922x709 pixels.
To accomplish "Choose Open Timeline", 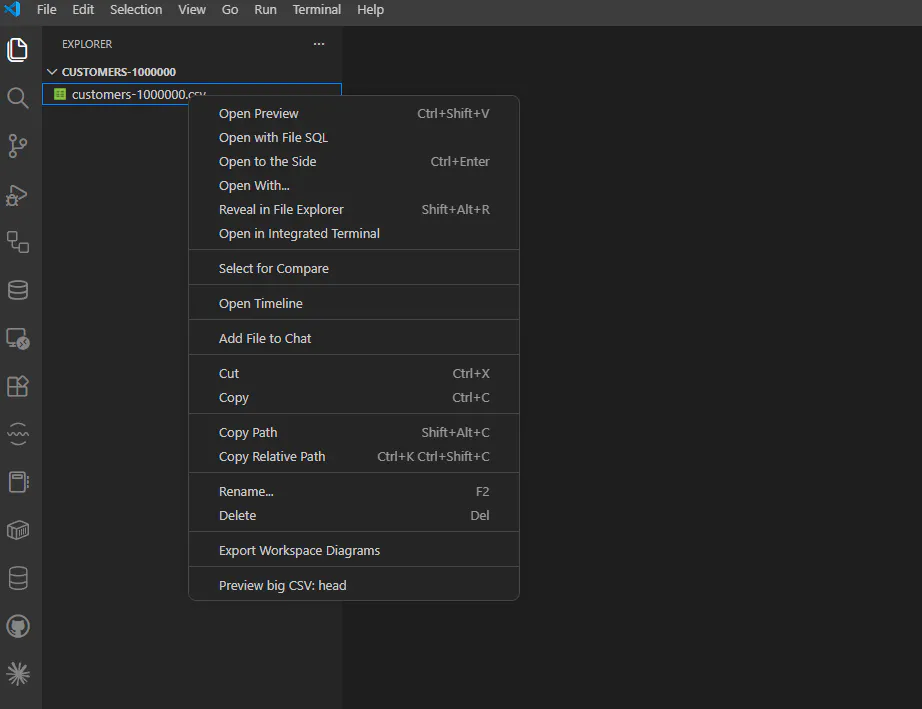I will click(353, 304).
